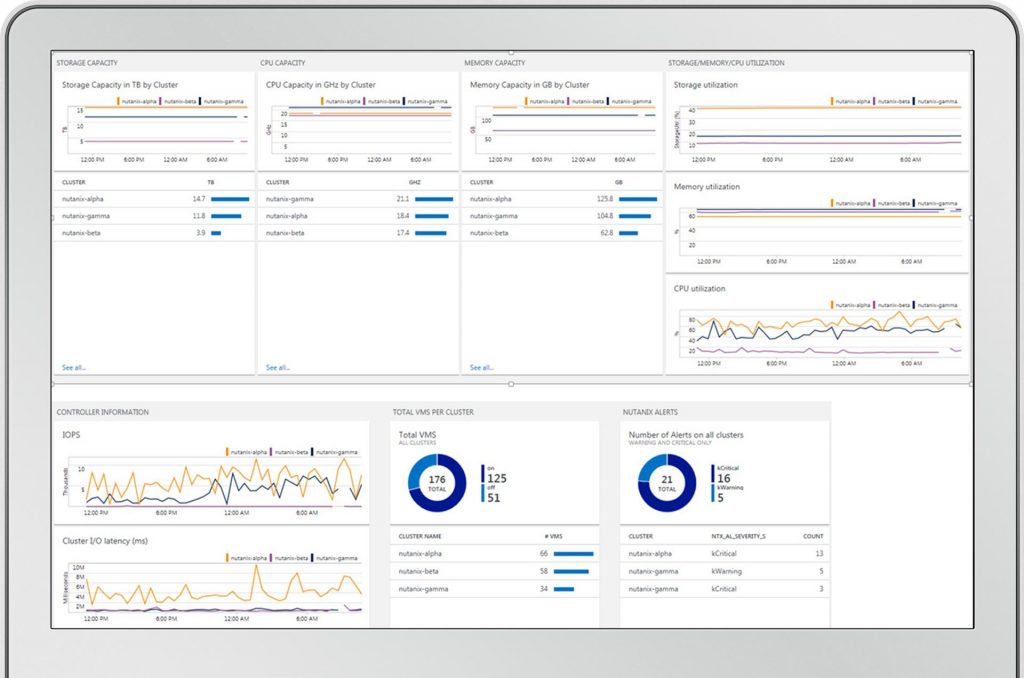
Task: Select nutanix-gamma row showing 11.8 TB
Action: click(154, 216)
